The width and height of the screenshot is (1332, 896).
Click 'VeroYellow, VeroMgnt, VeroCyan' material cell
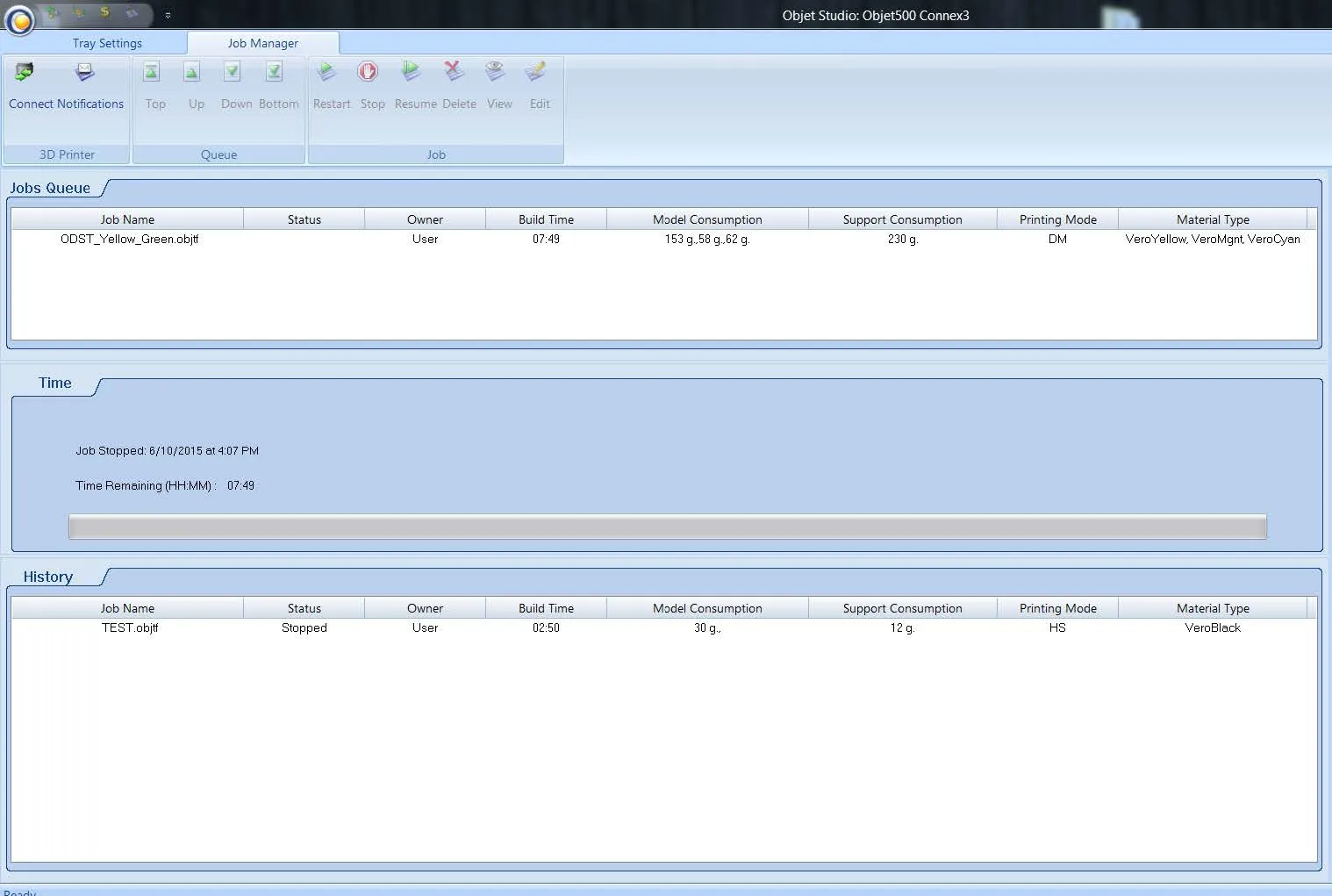(x=1213, y=239)
